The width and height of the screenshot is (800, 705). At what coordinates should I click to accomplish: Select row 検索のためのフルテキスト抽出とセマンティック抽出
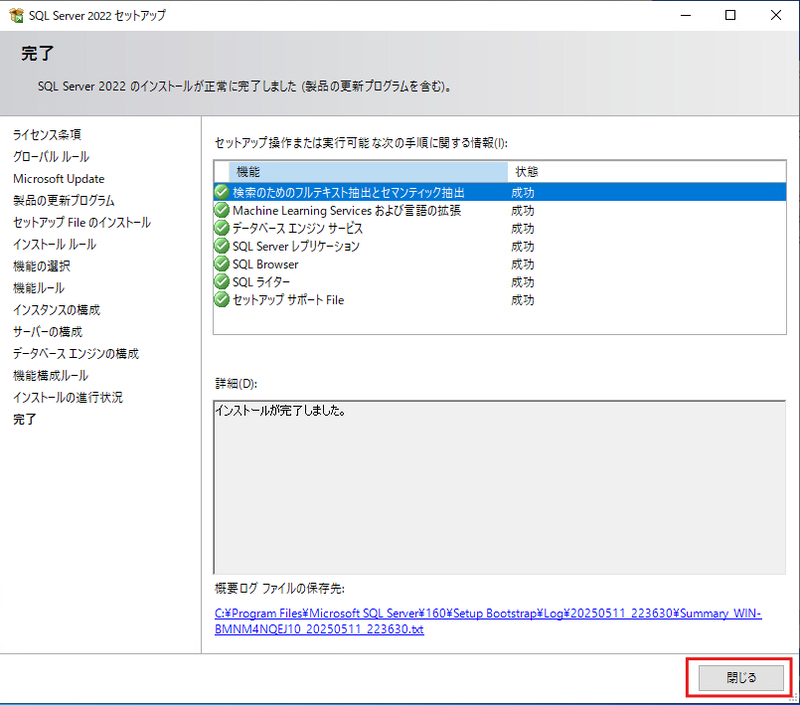[499, 192]
